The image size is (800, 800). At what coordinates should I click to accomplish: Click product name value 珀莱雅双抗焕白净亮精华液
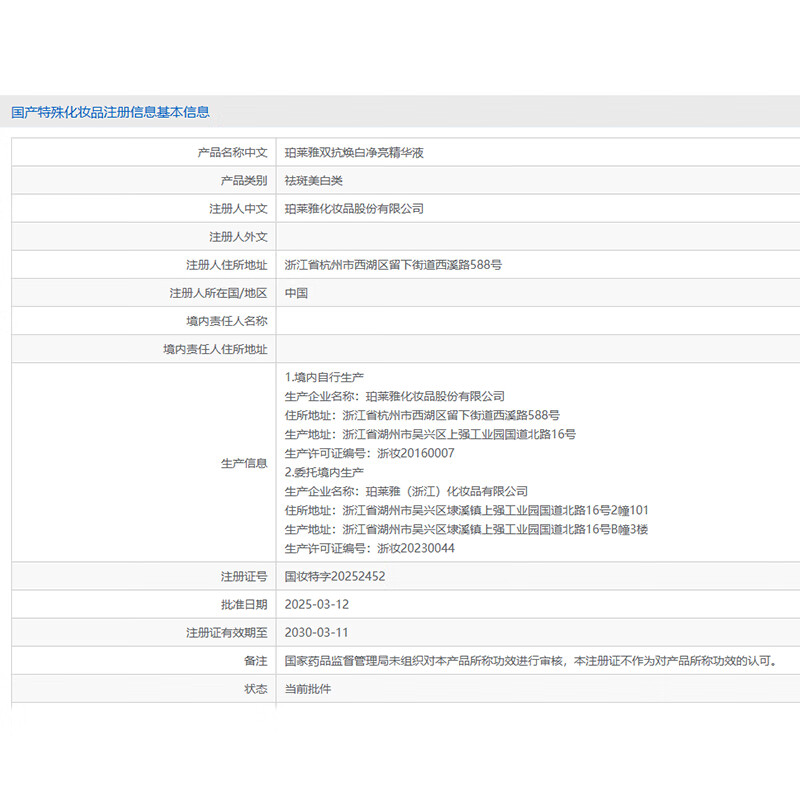(354, 153)
